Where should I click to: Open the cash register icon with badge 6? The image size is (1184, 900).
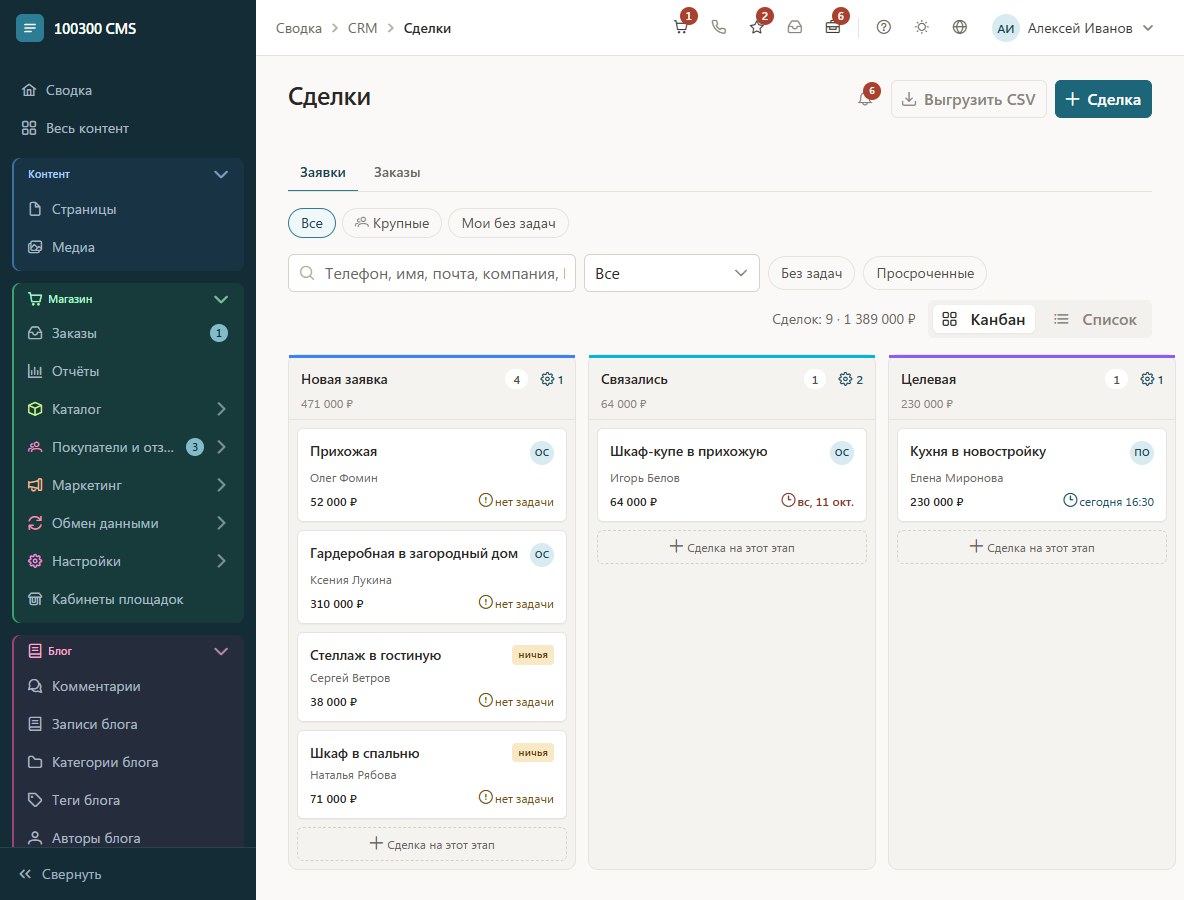(833, 27)
